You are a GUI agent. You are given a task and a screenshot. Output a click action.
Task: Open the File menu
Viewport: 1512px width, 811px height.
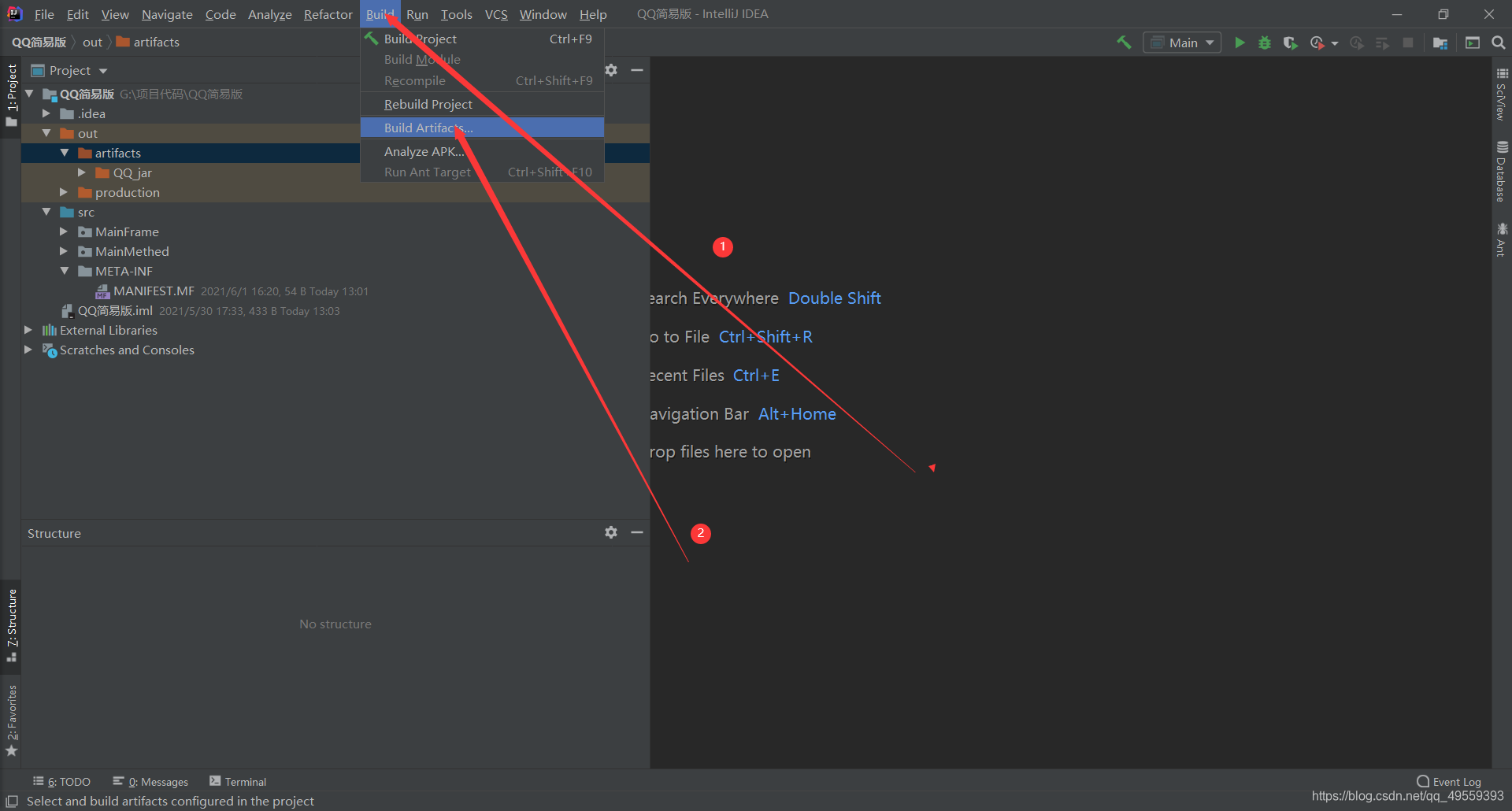click(44, 14)
